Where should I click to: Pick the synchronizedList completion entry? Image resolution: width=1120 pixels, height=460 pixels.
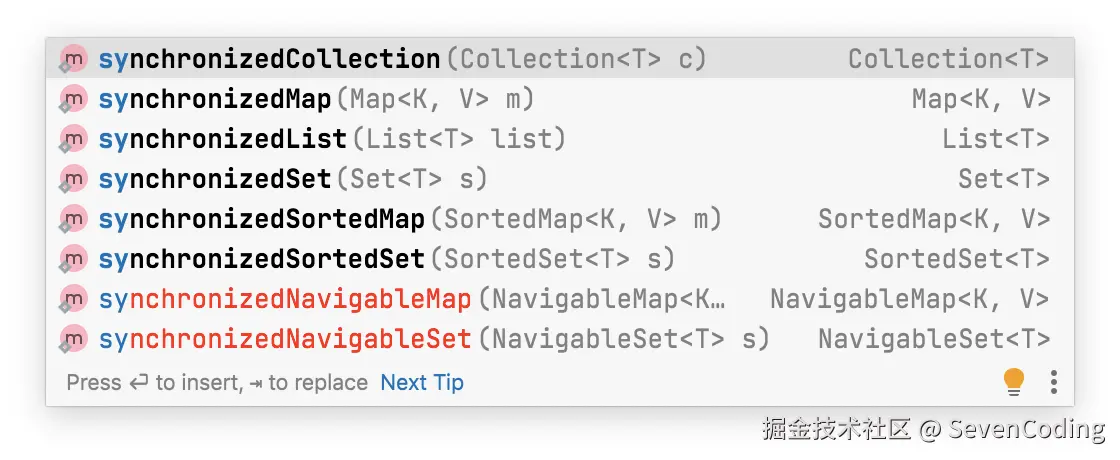[560, 139]
